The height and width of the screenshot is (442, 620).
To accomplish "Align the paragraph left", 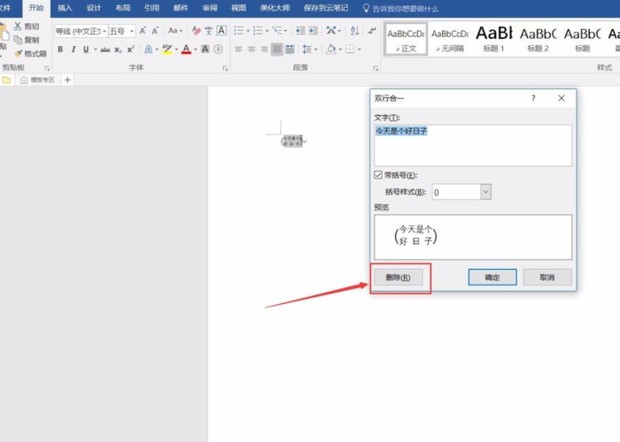I will 238,49.
